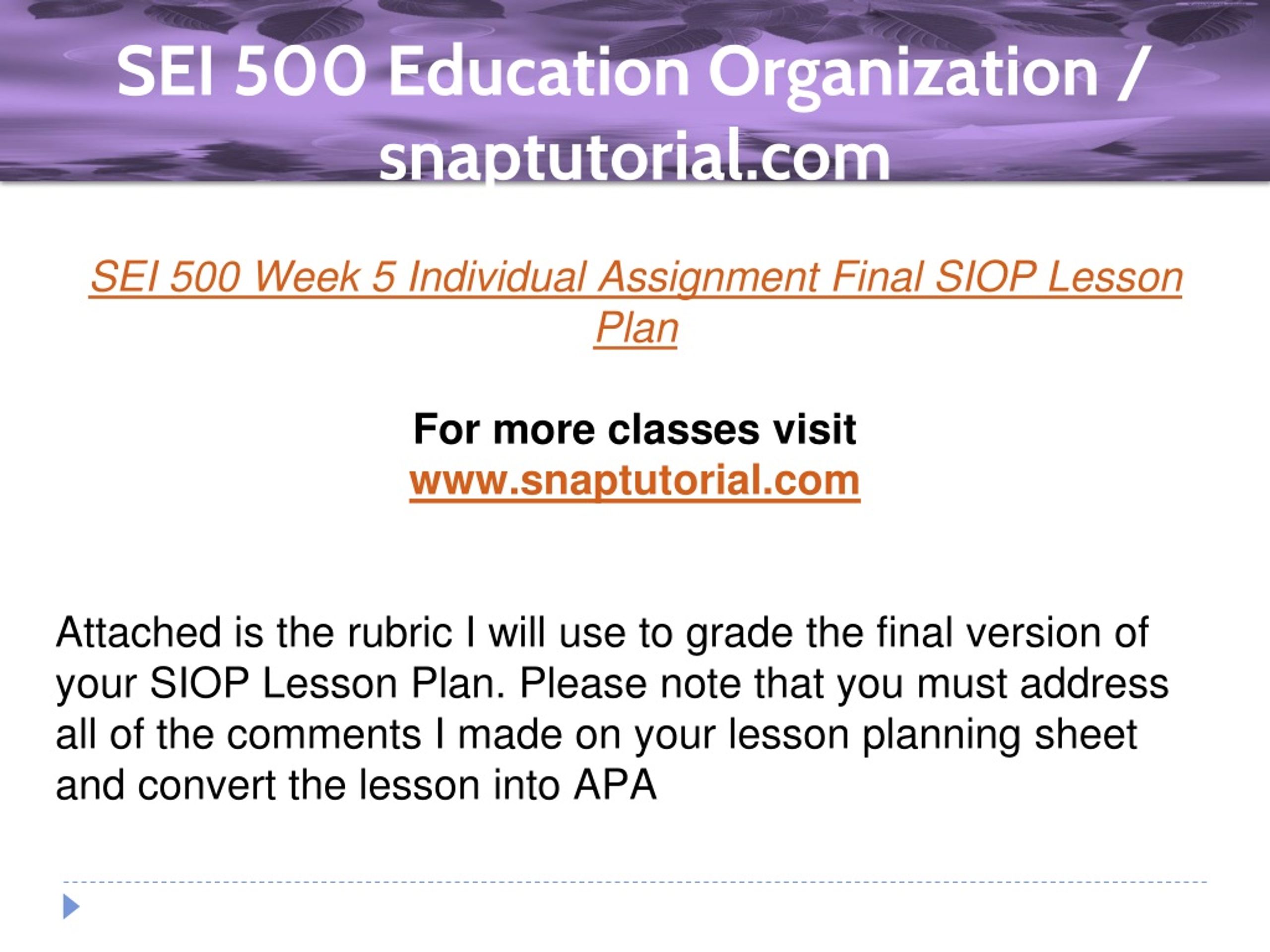Click 'snaptutorial.com' in the header banner
The image size is (1270, 952).
[x=635, y=156]
